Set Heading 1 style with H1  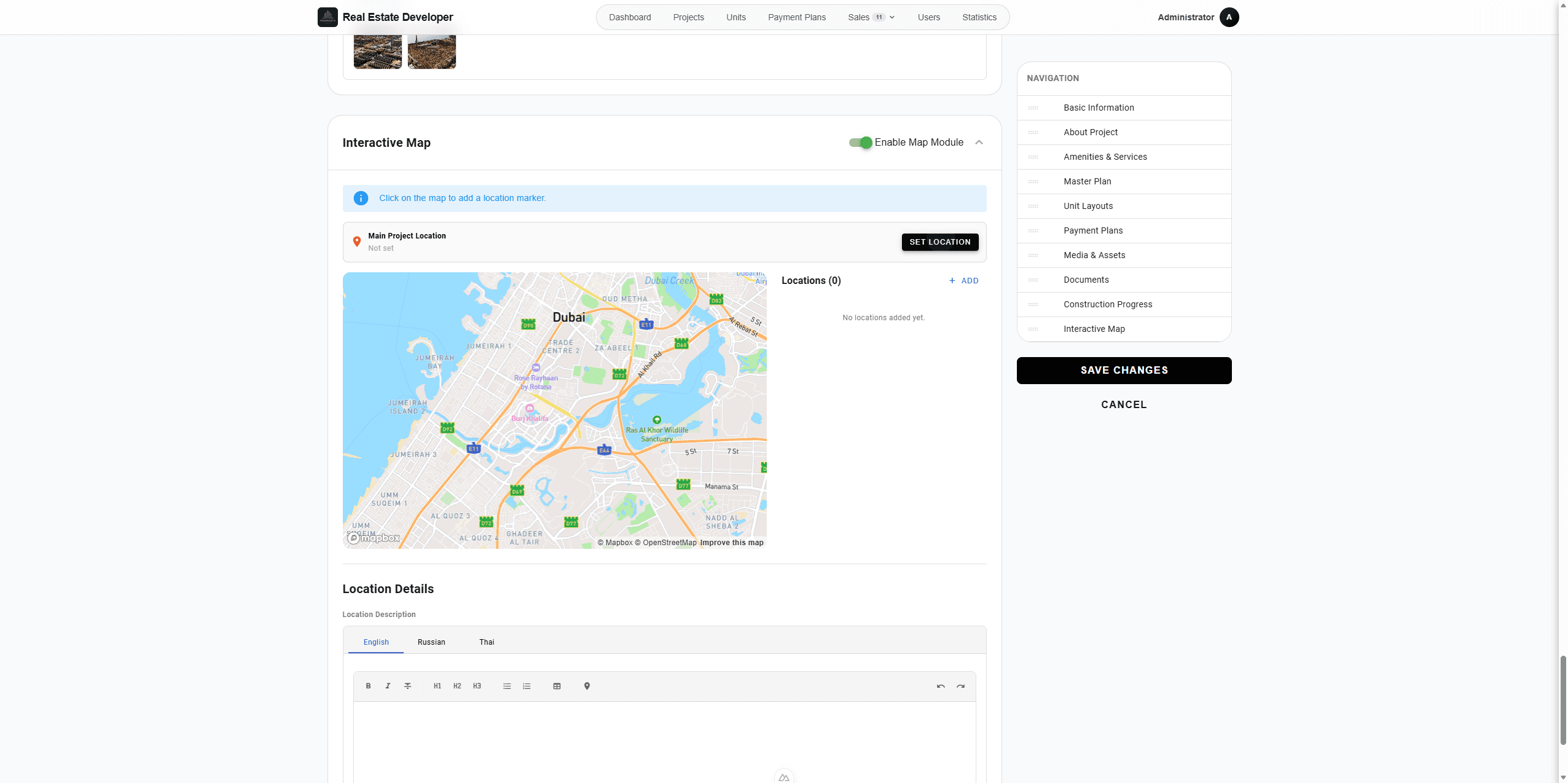point(437,686)
